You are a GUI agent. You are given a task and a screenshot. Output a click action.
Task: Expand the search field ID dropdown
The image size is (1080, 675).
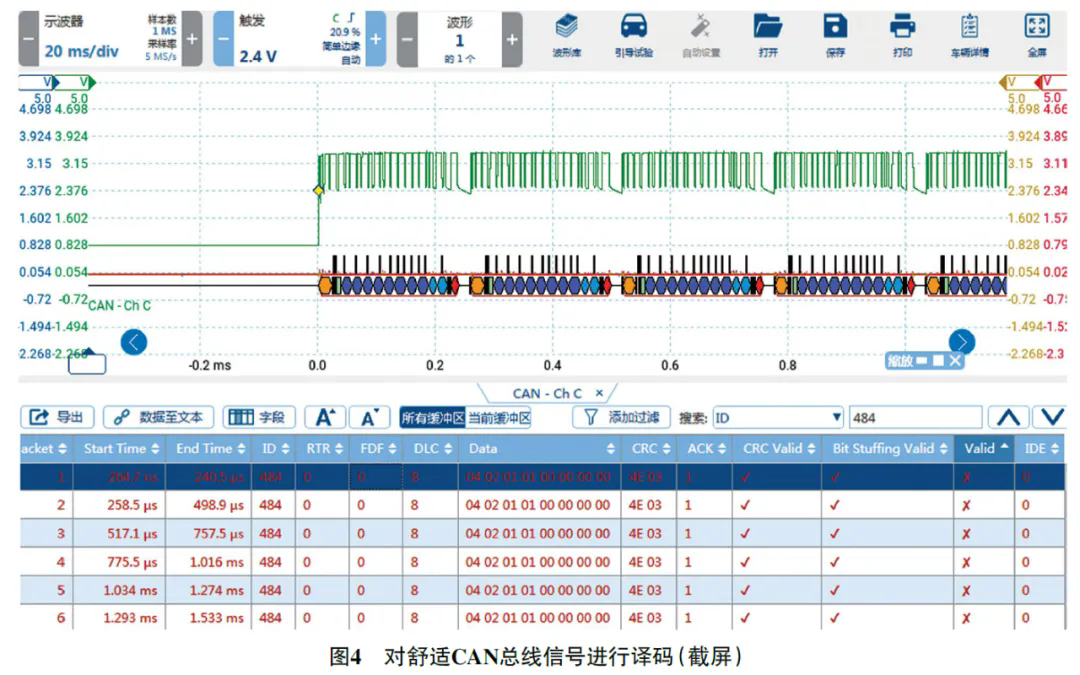[x=837, y=418]
